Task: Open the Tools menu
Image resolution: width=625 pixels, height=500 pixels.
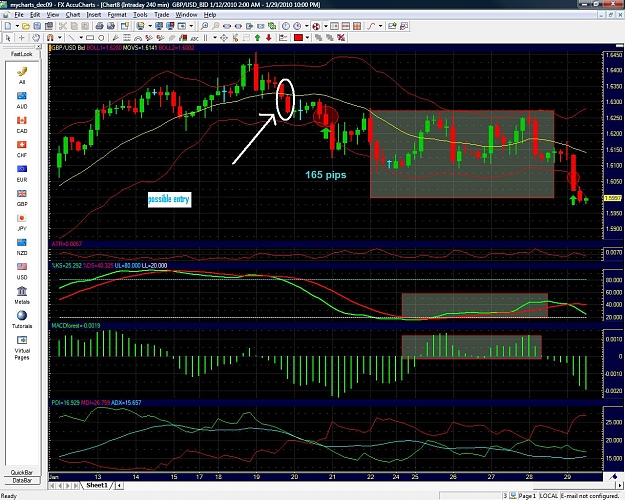Action: point(140,15)
